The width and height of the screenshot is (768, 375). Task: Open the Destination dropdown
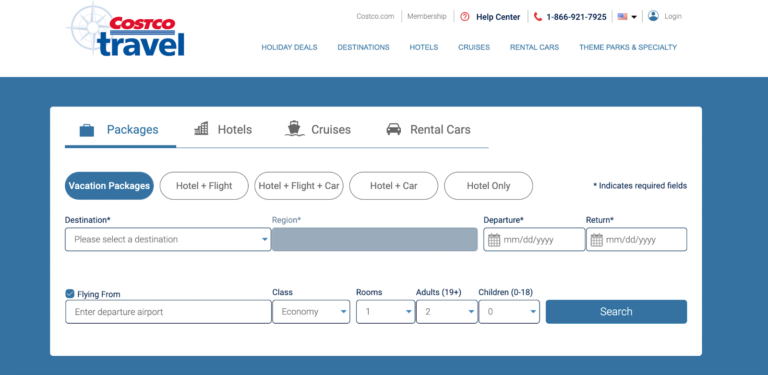coord(168,239)
